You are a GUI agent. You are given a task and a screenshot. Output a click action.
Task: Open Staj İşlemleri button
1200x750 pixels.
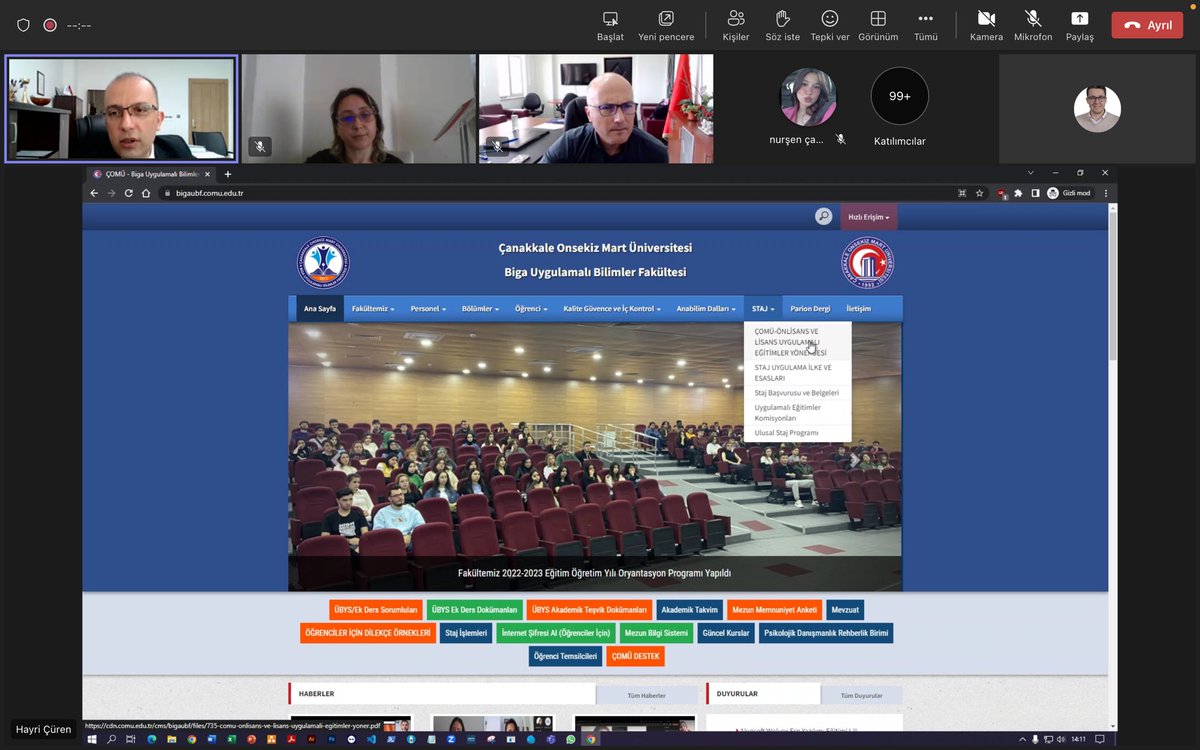tap(466, 633)
